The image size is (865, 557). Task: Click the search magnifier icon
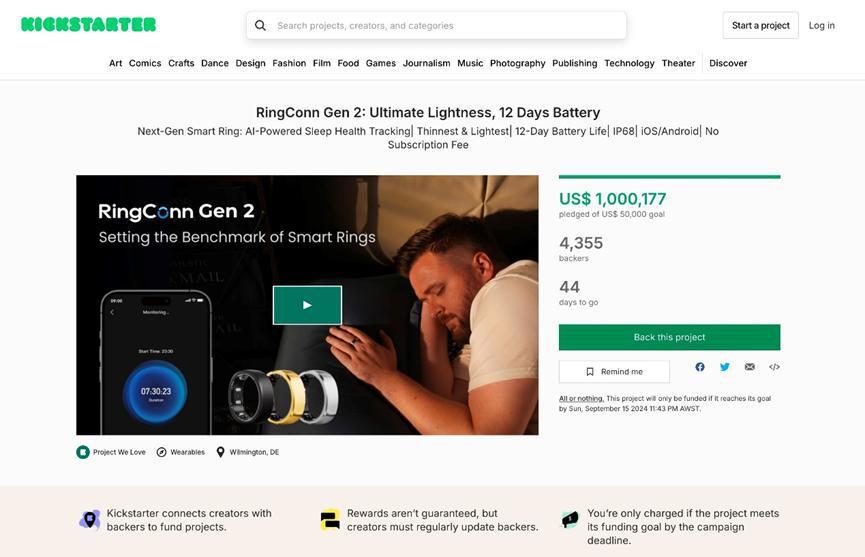[260, 26]
